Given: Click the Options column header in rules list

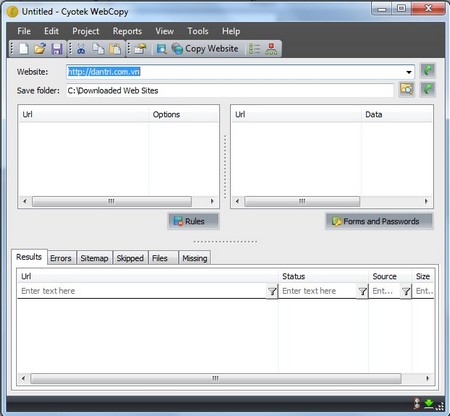Looking at the screenshot, I should coord(183,114).
